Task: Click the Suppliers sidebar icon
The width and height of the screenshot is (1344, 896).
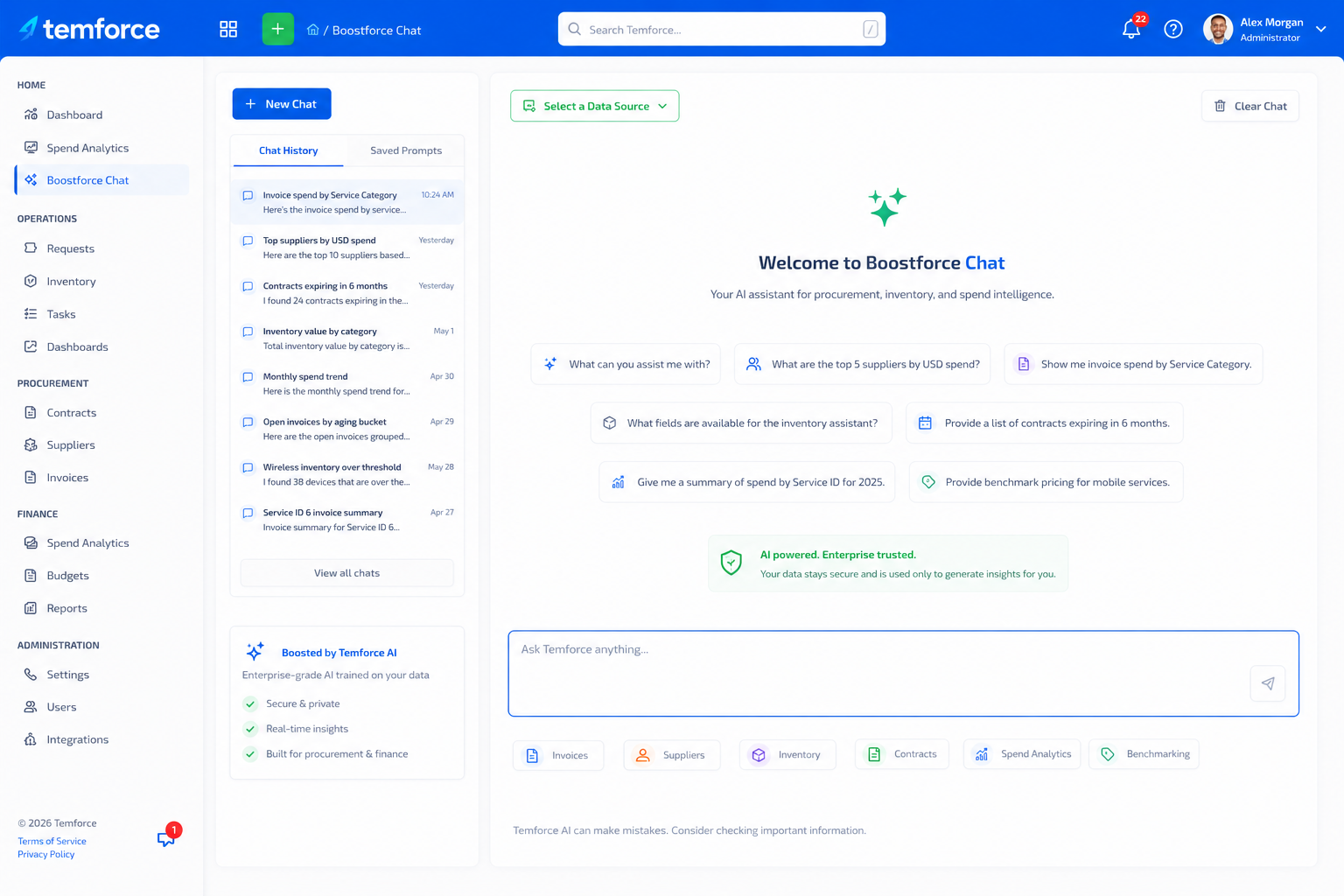Action: (31, 444)
